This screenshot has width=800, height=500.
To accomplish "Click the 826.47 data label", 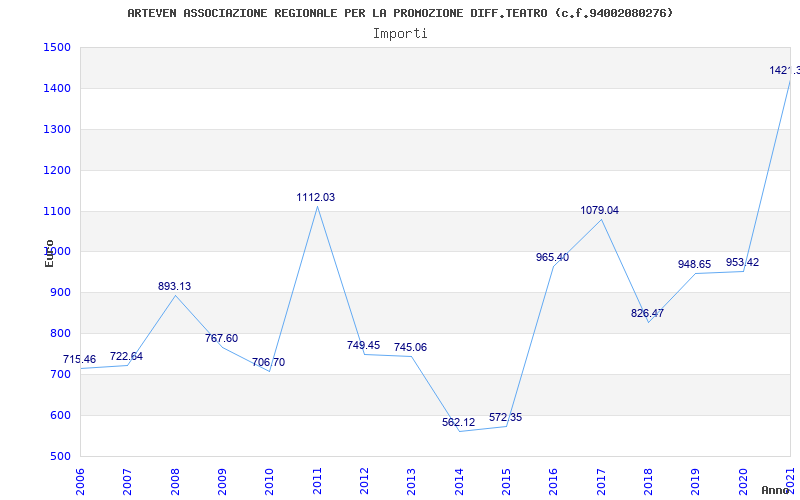I will coord(647,313).
